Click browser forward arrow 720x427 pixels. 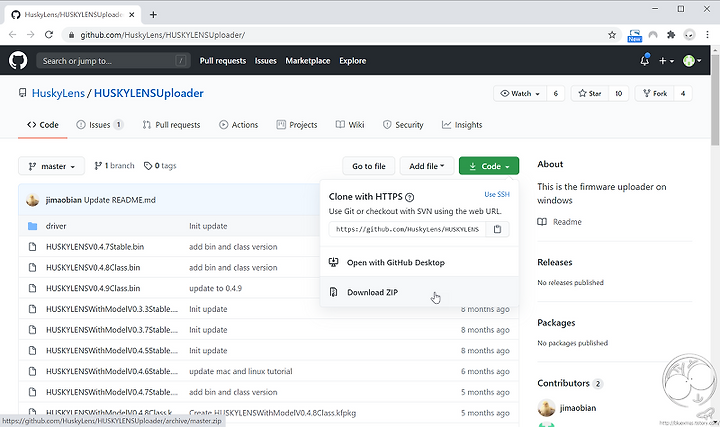point(30,34)
